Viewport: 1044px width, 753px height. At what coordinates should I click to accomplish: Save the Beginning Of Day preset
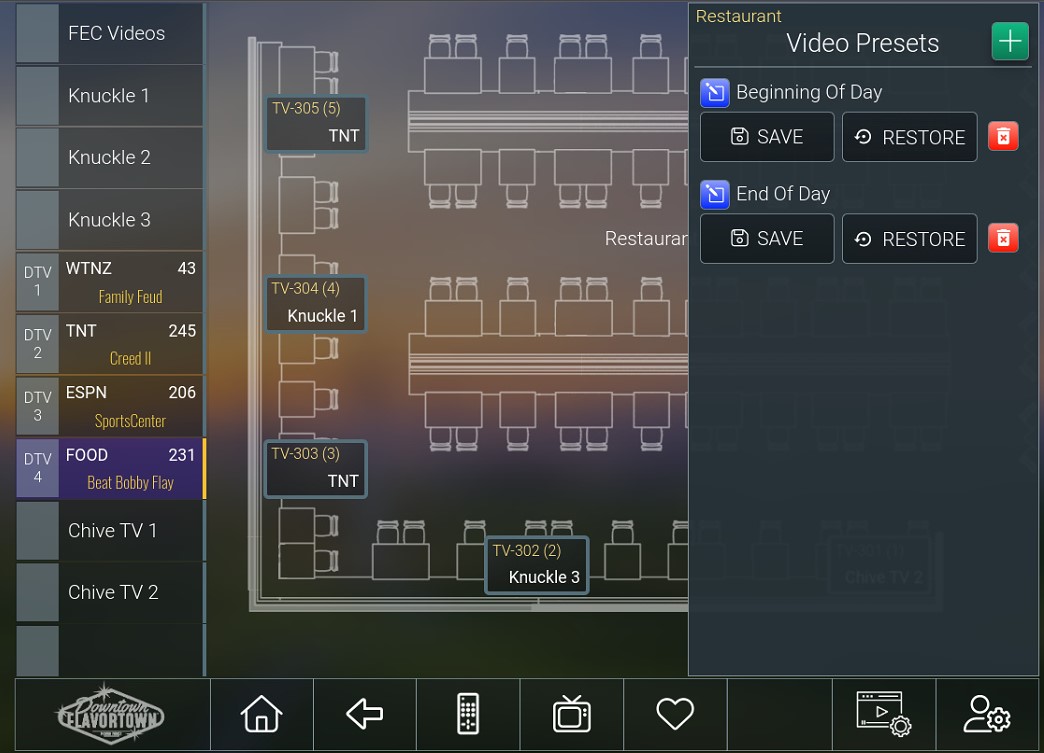(767, 136)
